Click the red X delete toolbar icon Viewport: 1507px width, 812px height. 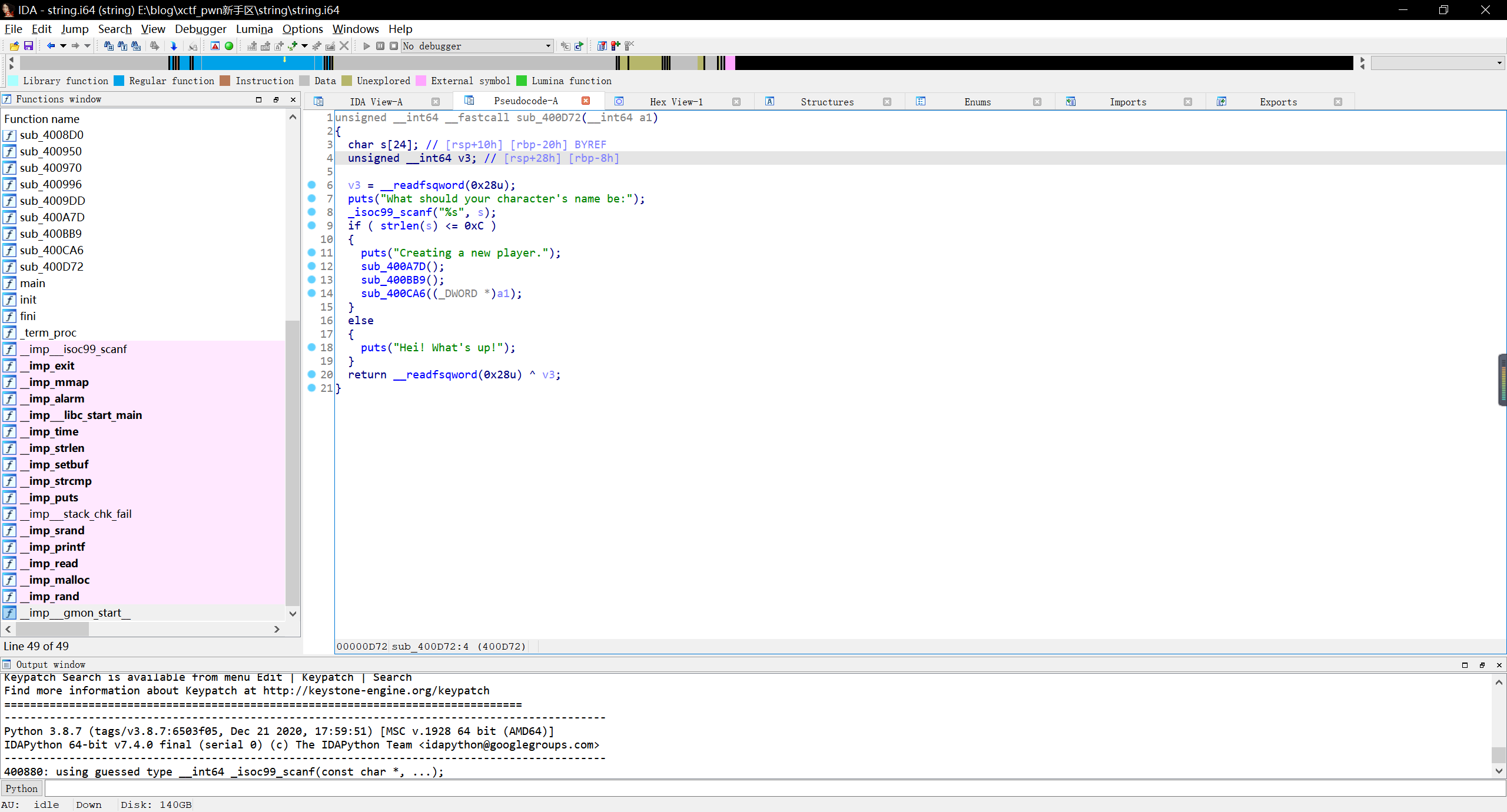(x=344, y=46)
